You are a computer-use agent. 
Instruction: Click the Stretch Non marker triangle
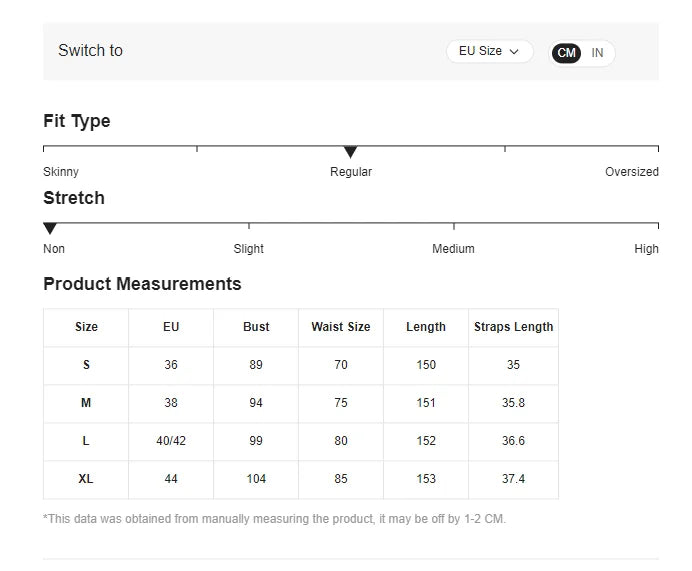50,229
